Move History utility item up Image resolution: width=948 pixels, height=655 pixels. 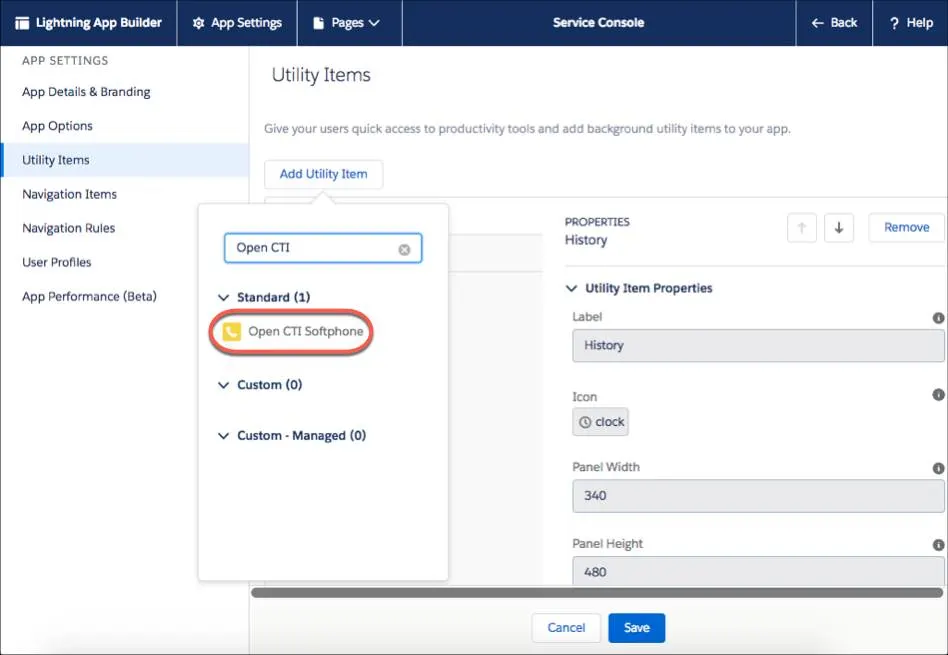click(x=802, y=228)
